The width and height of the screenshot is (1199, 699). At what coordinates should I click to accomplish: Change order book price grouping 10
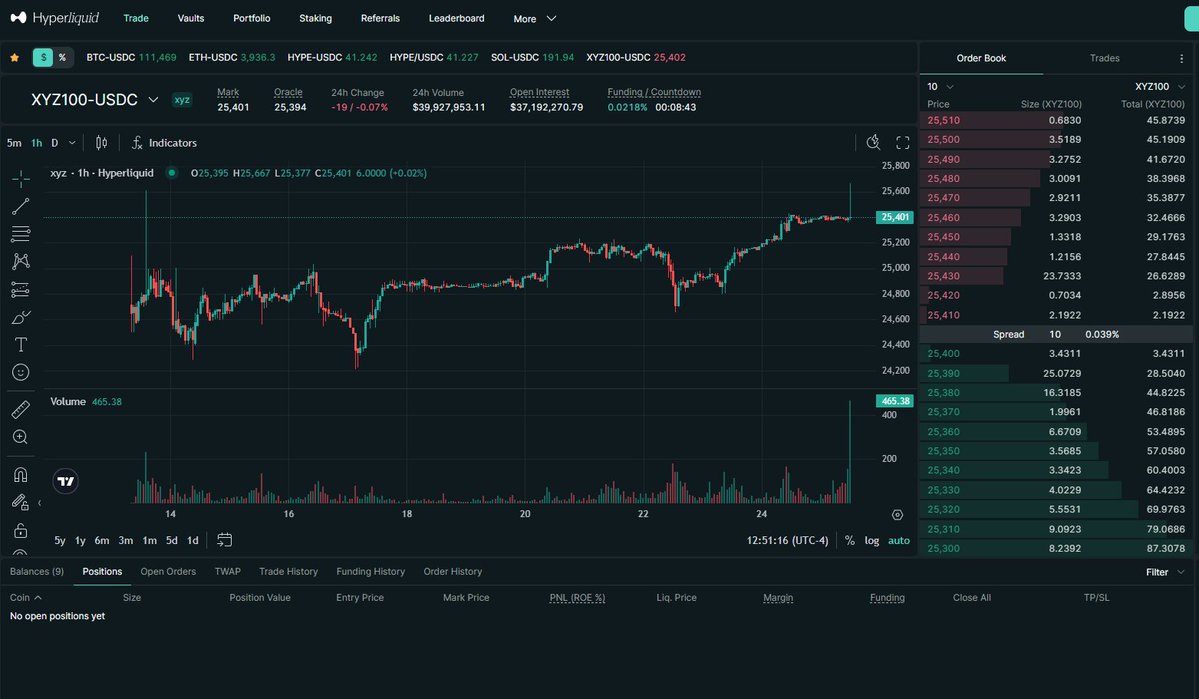click(941, 86)
